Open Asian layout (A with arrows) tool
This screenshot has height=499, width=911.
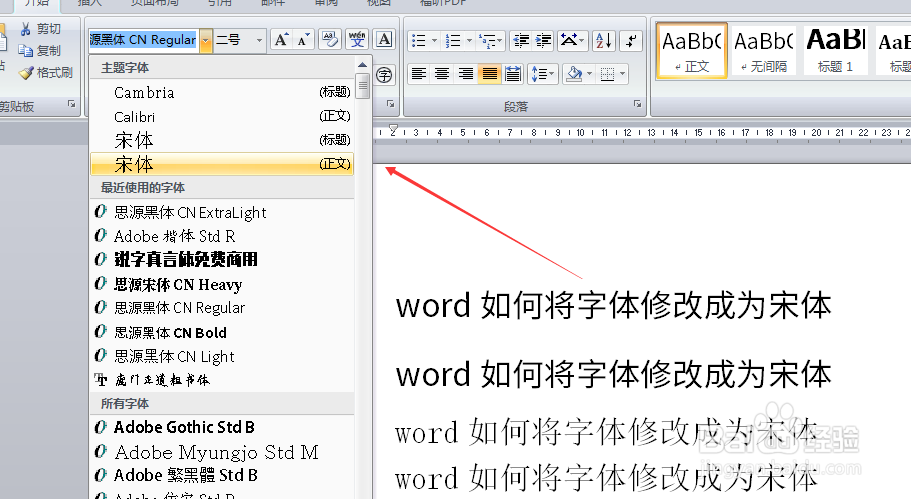click(x=572, y=41)
